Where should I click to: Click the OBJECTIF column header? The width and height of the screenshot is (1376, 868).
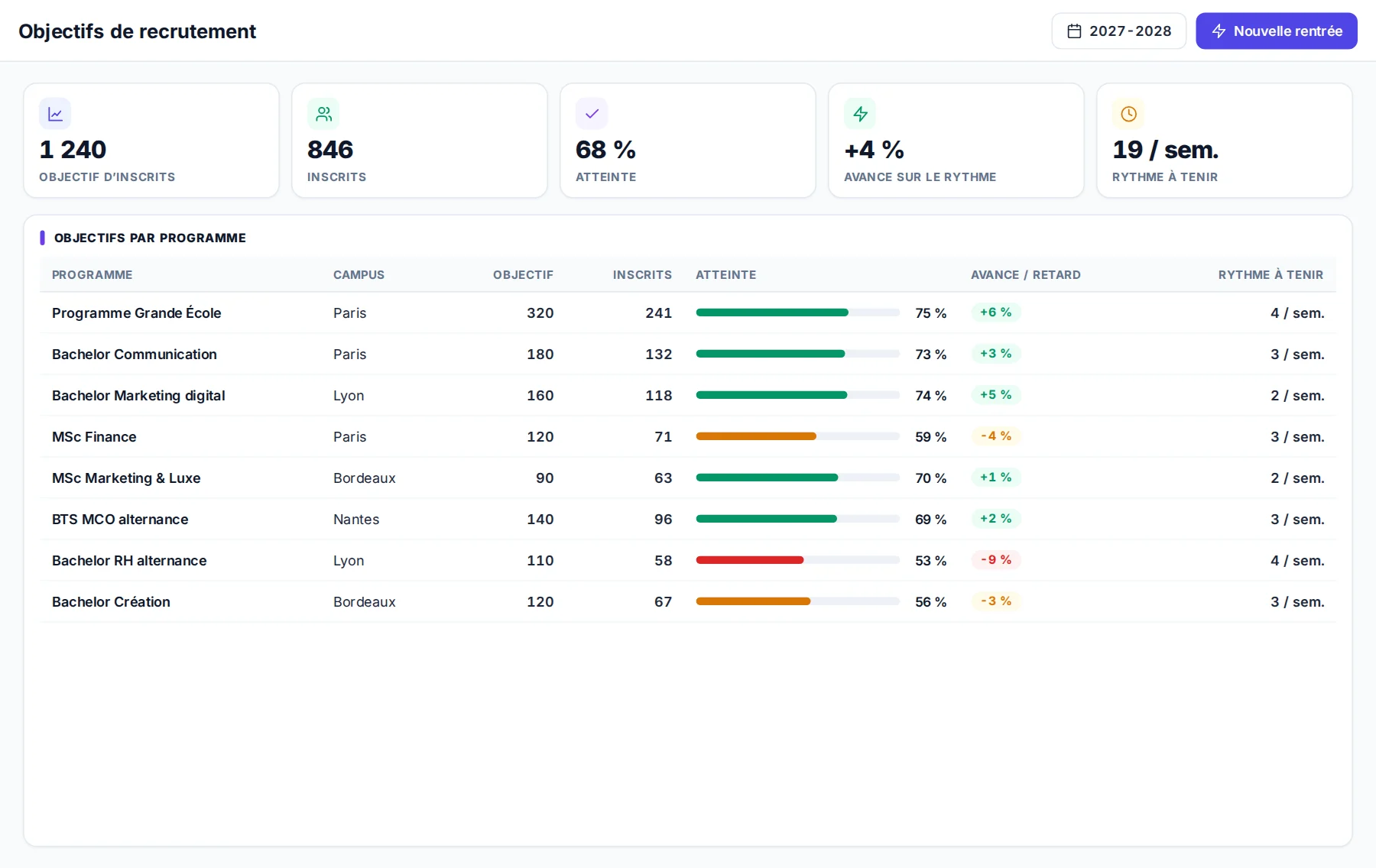click(523, 275)
